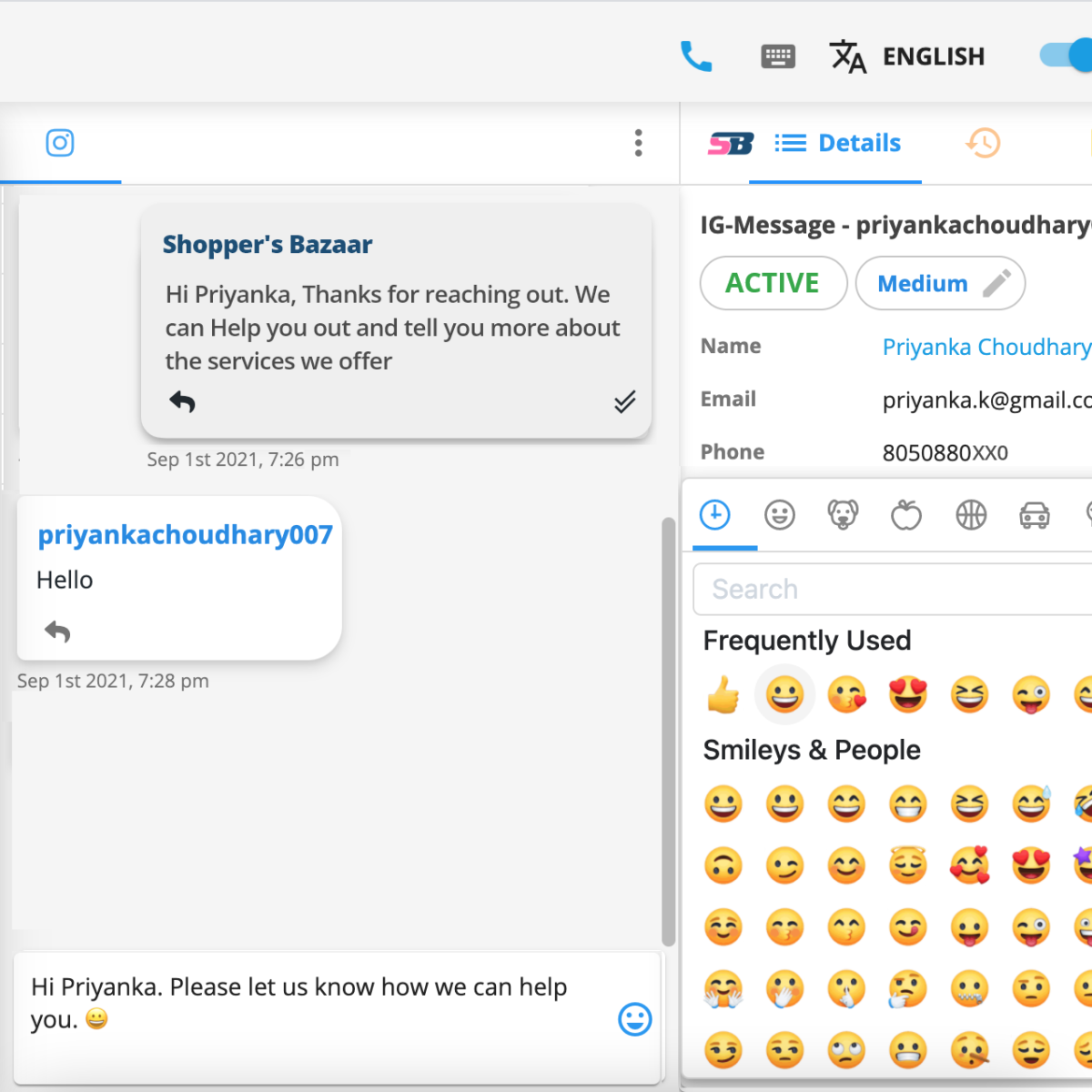
Task: Open the three-dot conversation menu
Action: coord(639,143)
